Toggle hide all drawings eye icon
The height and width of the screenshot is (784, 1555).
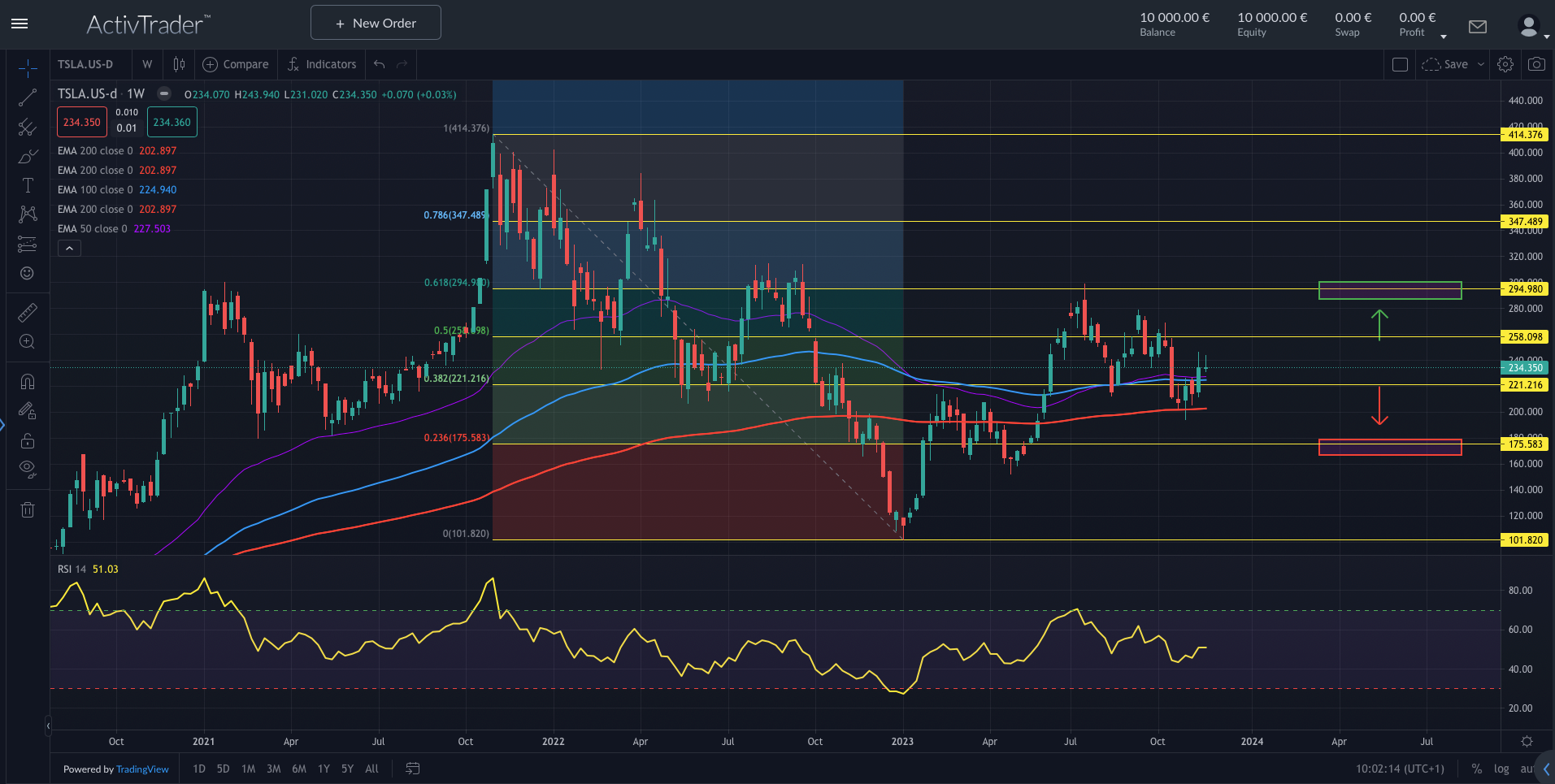tap(28, 468)
